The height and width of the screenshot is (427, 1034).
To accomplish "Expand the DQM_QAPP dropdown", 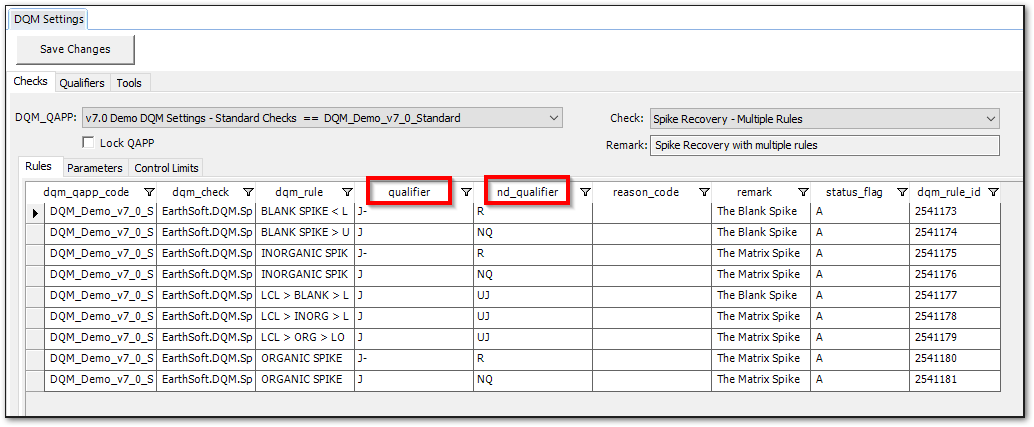I will click(x=555, y=118).
